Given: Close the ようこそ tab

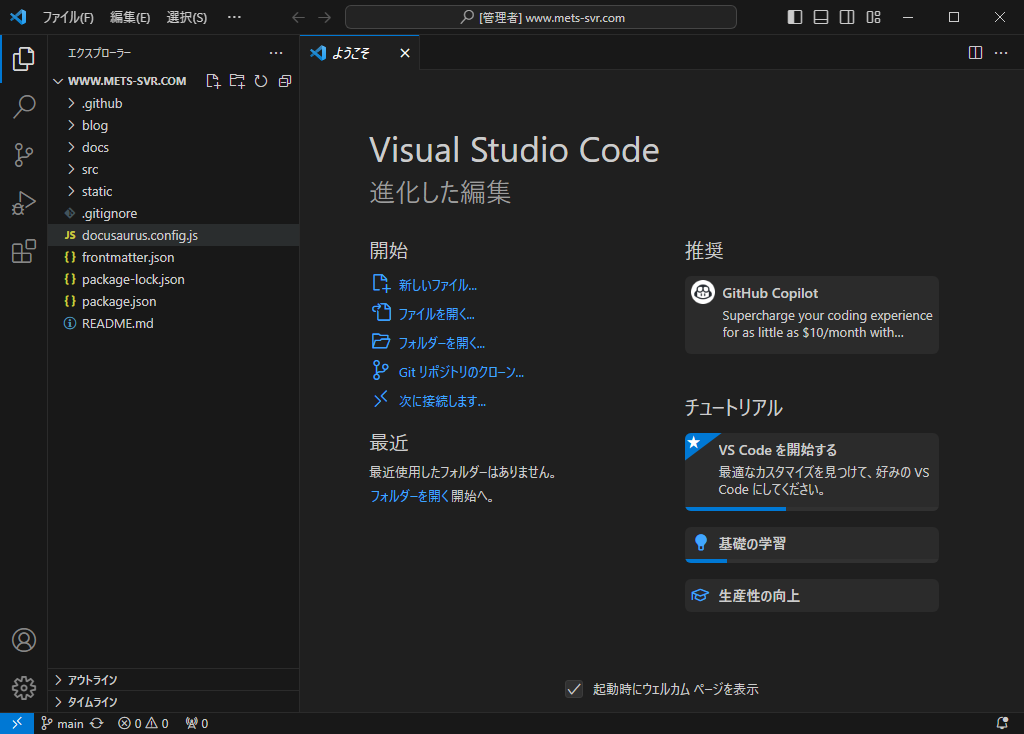Looking at the screenshot, I should 405,53.
